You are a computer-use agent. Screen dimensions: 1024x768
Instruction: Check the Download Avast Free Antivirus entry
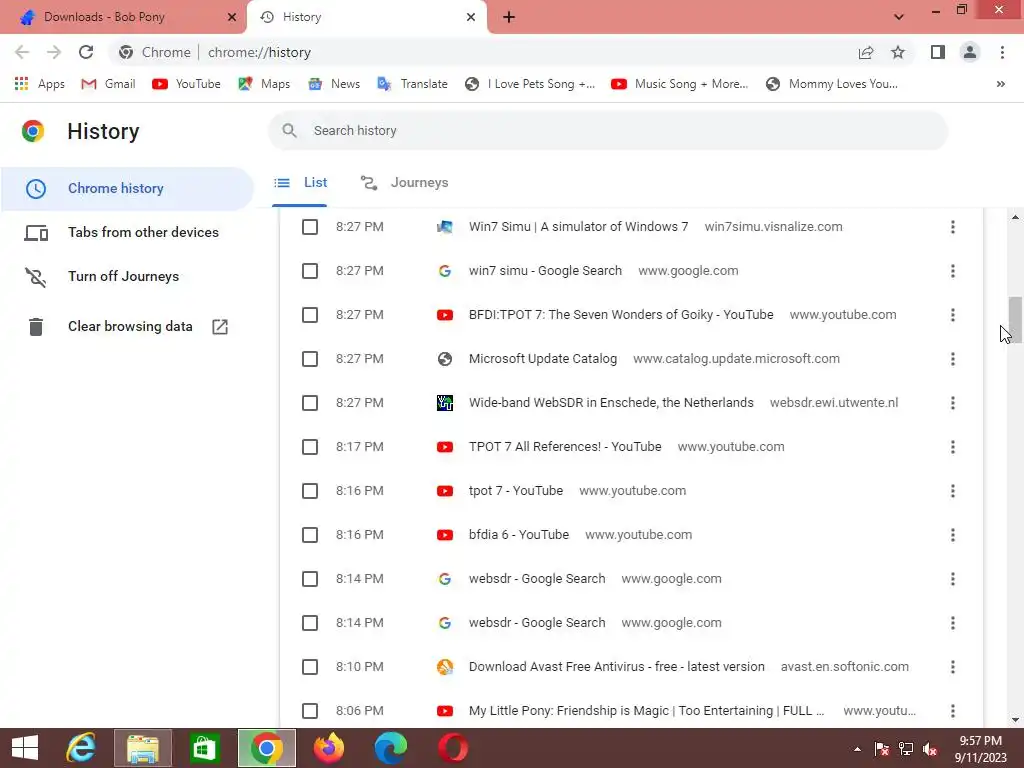coord(310,667)
